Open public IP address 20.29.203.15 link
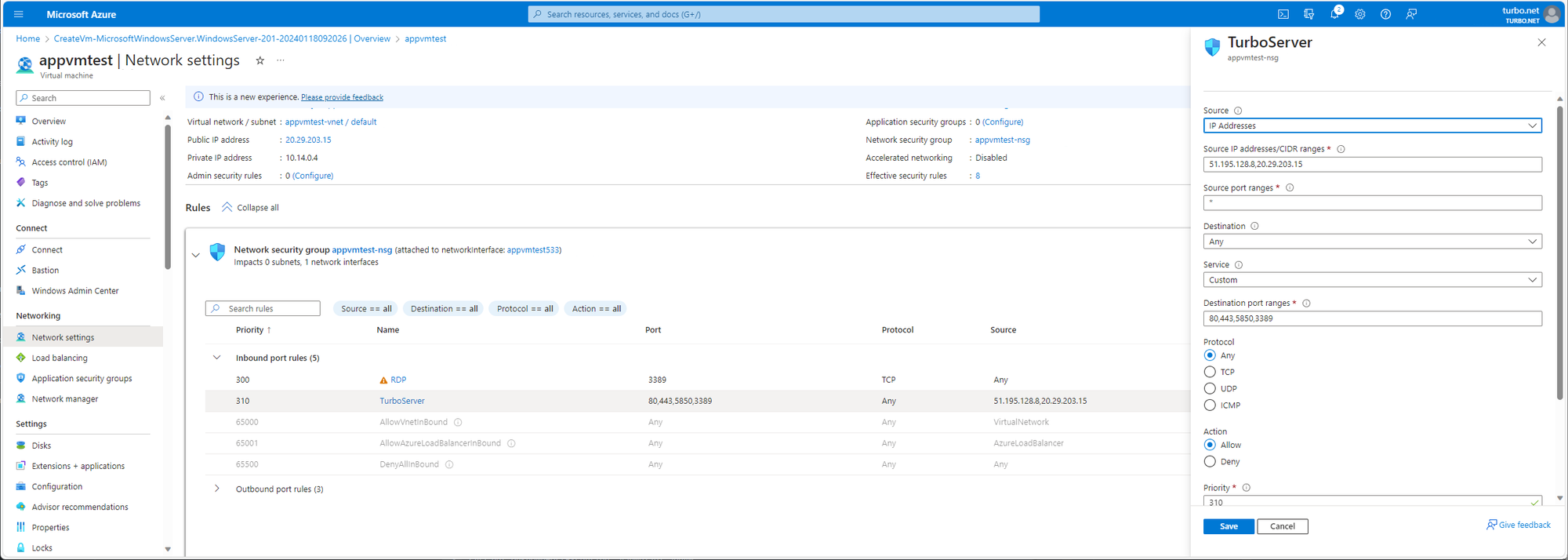This screenshot has height=560, width=1568. [308, 140]
